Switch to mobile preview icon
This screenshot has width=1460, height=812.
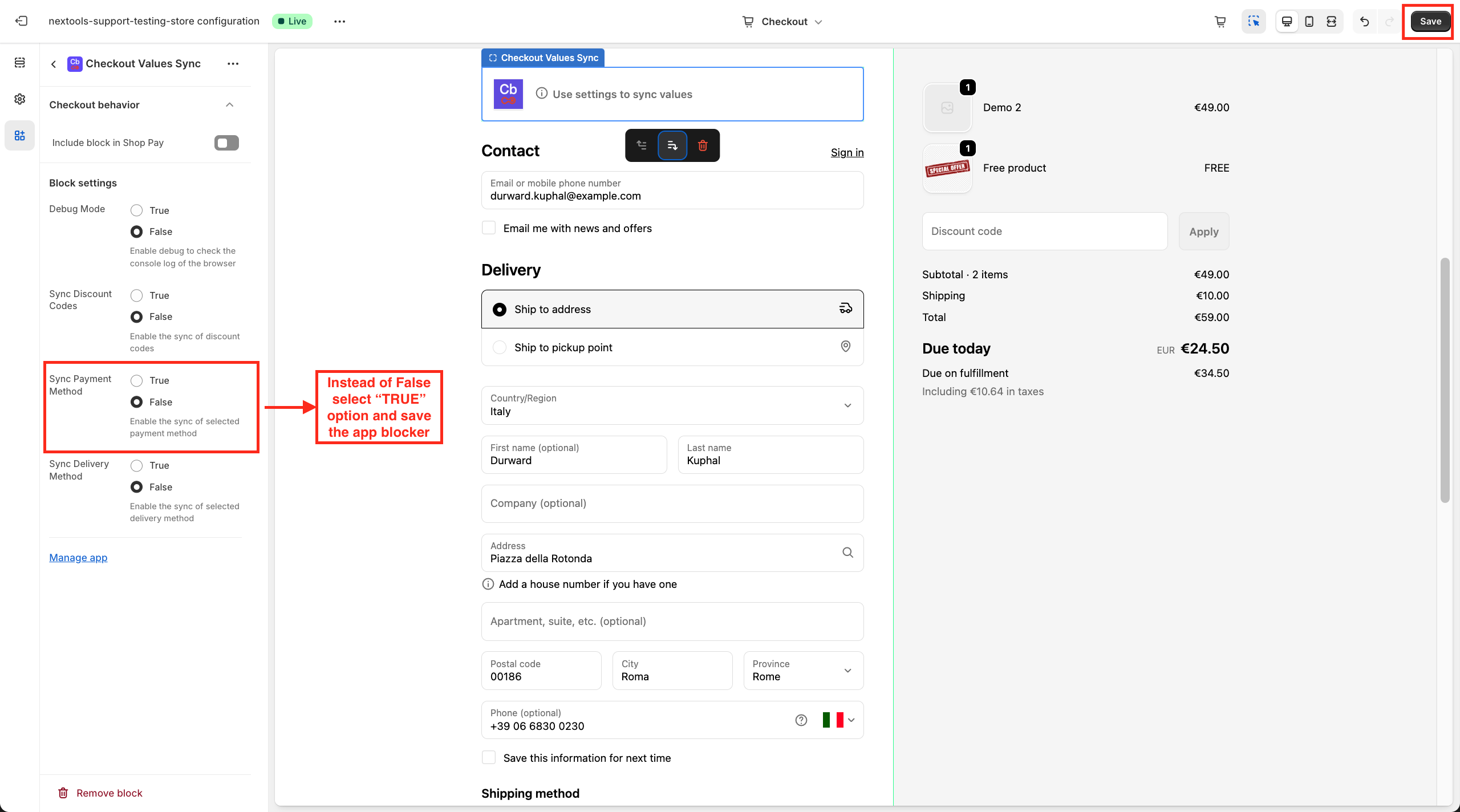click(x=1309, y=21)
